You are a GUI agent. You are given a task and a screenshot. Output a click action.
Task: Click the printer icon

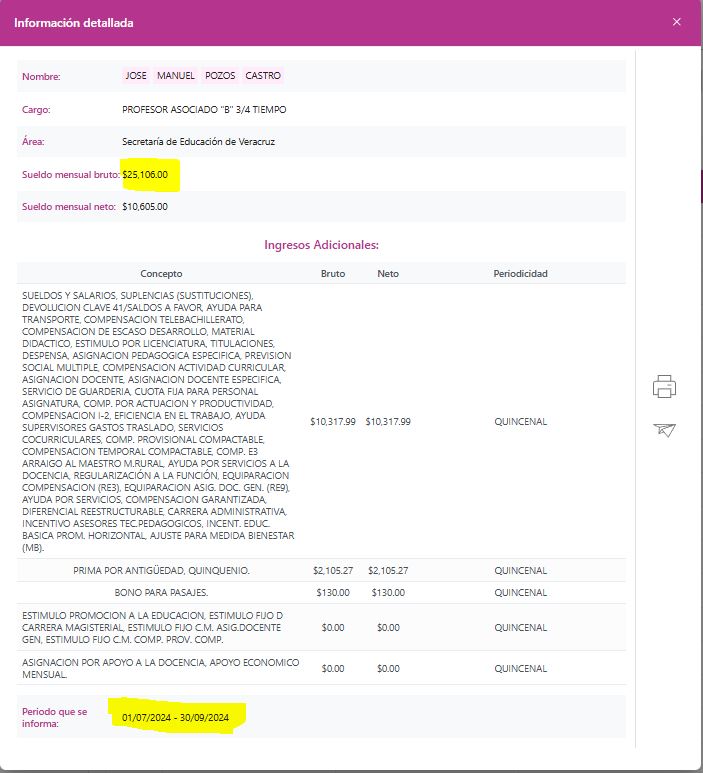coord(665,386)
